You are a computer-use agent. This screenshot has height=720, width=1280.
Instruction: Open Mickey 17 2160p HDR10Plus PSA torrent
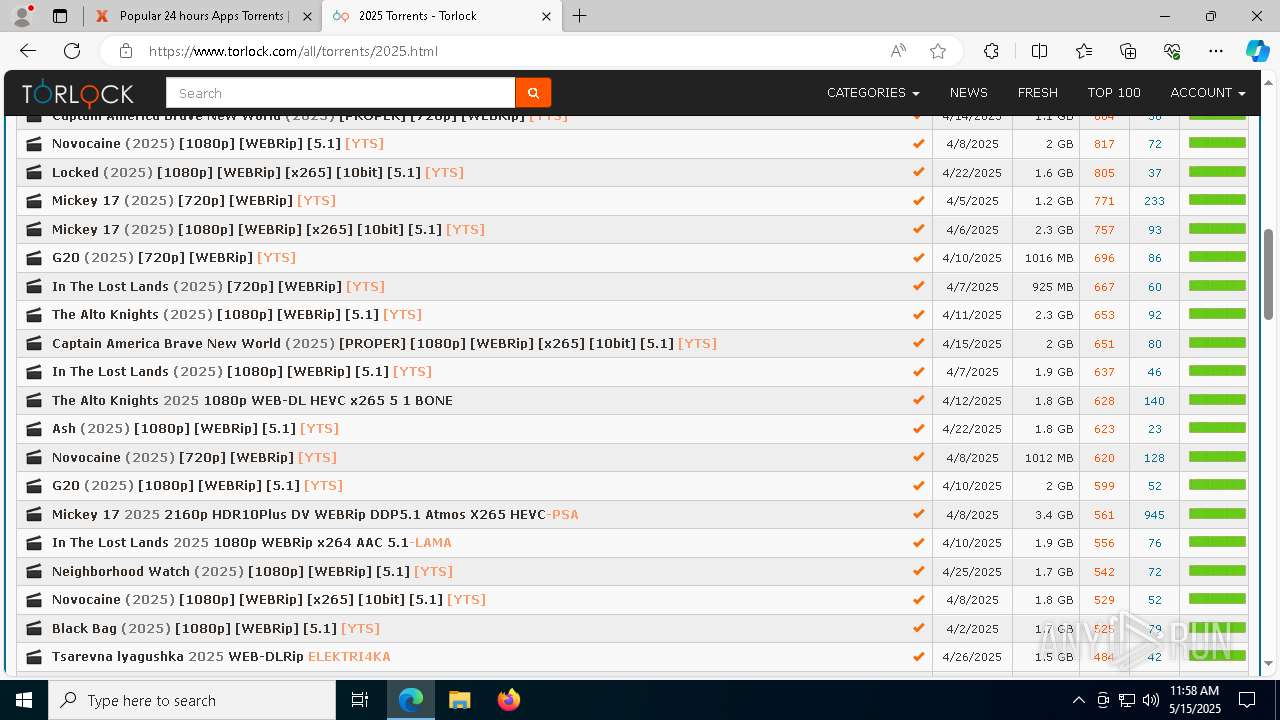click(315, 514)
